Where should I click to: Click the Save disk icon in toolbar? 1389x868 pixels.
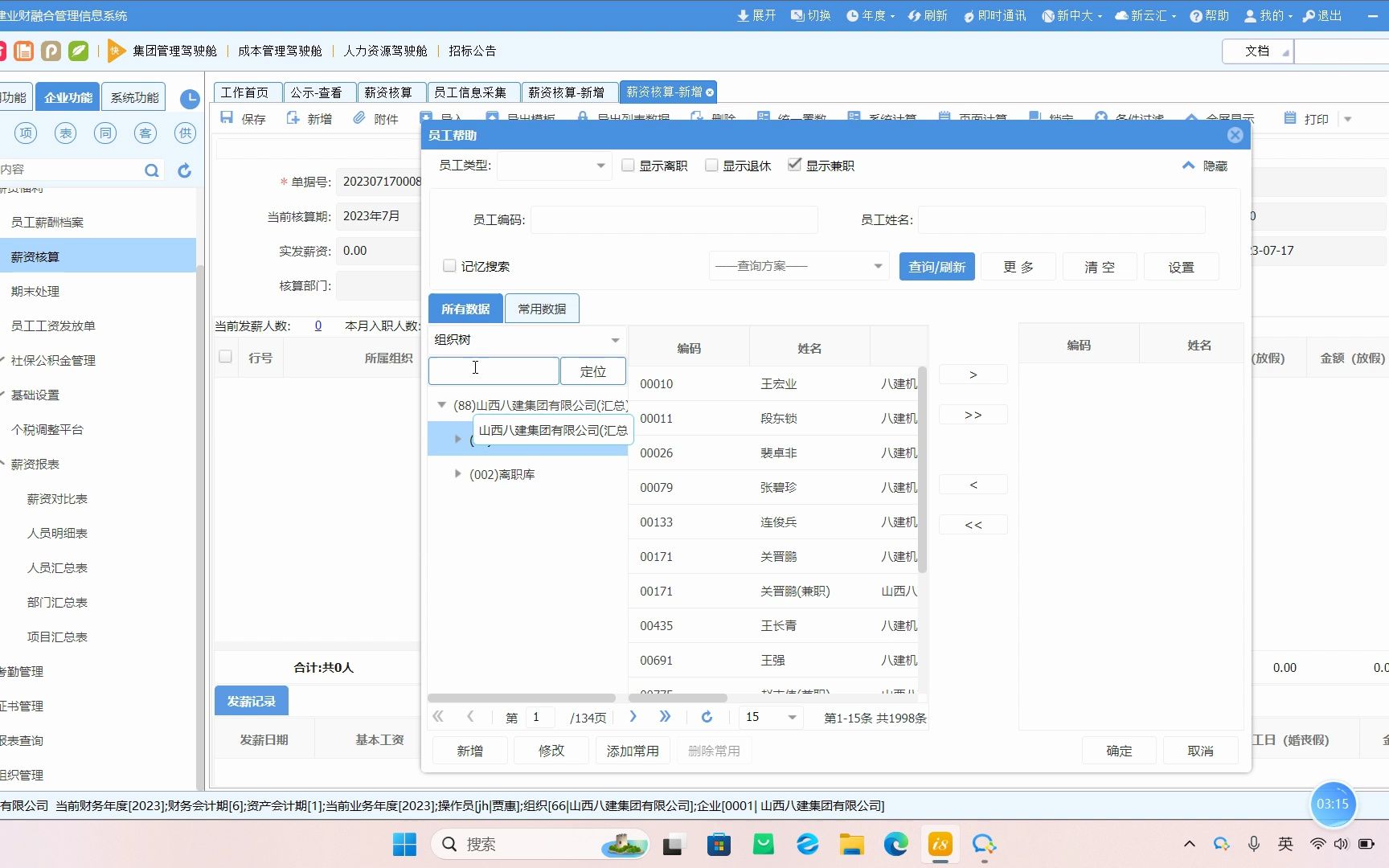coord(227,118)
